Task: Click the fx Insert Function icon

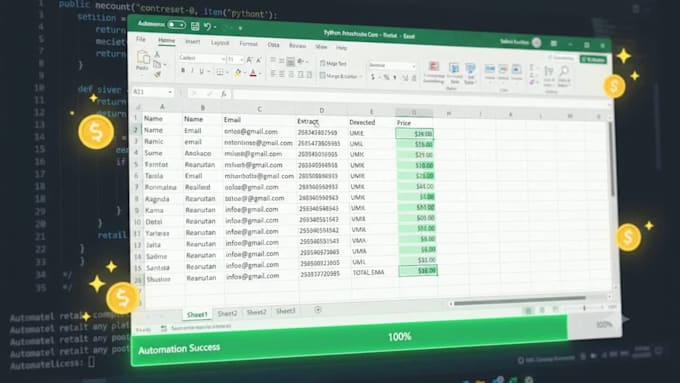Action: (224, 93)
